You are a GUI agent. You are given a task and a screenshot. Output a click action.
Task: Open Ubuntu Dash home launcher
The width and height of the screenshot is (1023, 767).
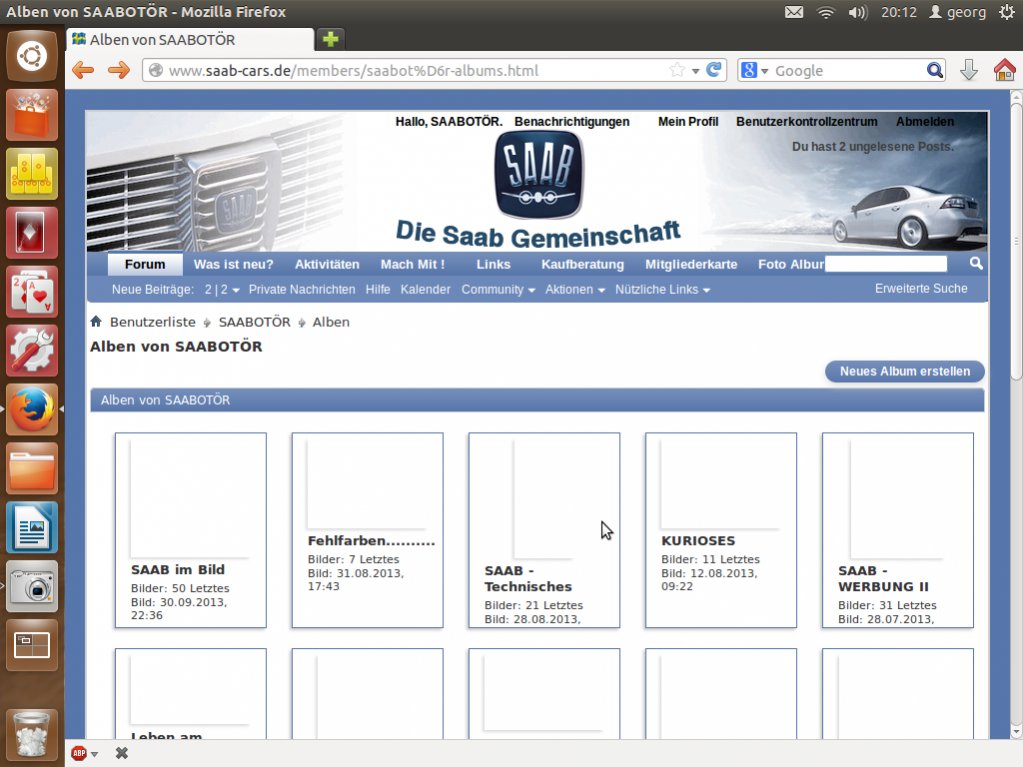(32, 57)
